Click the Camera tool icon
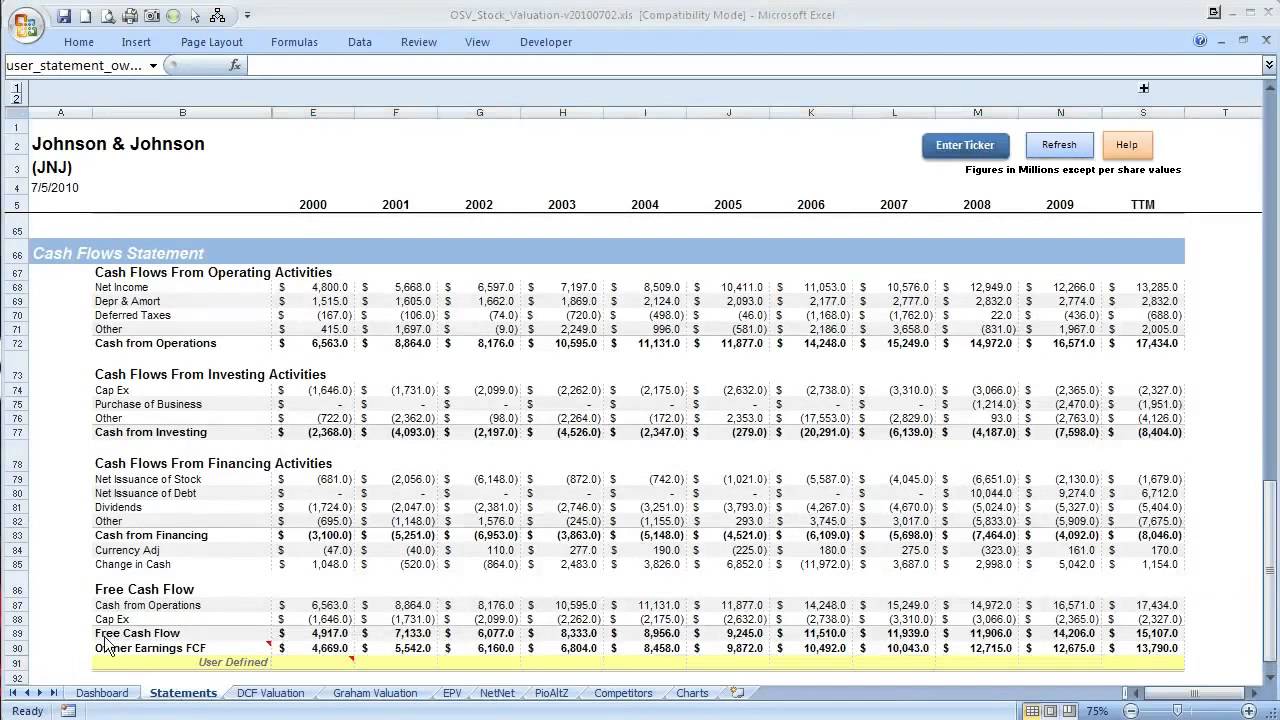Screen dimensions: 1280x720 pyautogui.click(x=152, y=16)
